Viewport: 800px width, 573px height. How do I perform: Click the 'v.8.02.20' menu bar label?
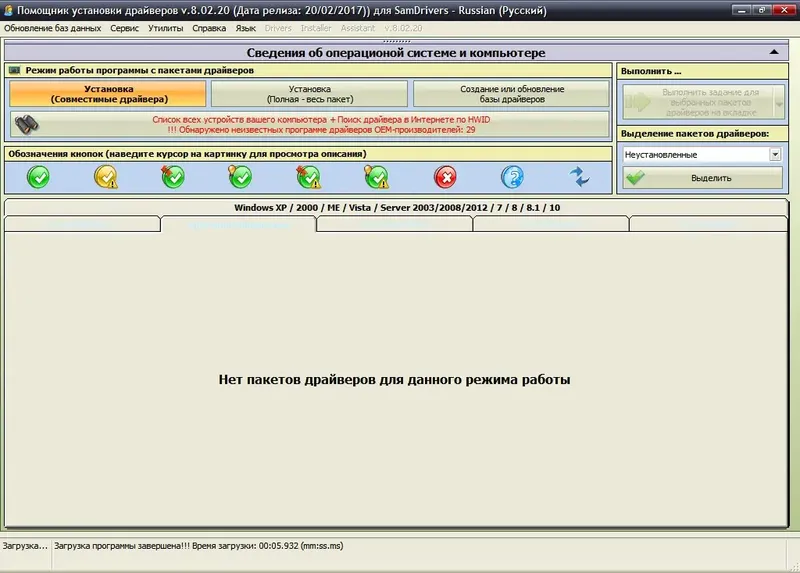(x=403, y=28)
